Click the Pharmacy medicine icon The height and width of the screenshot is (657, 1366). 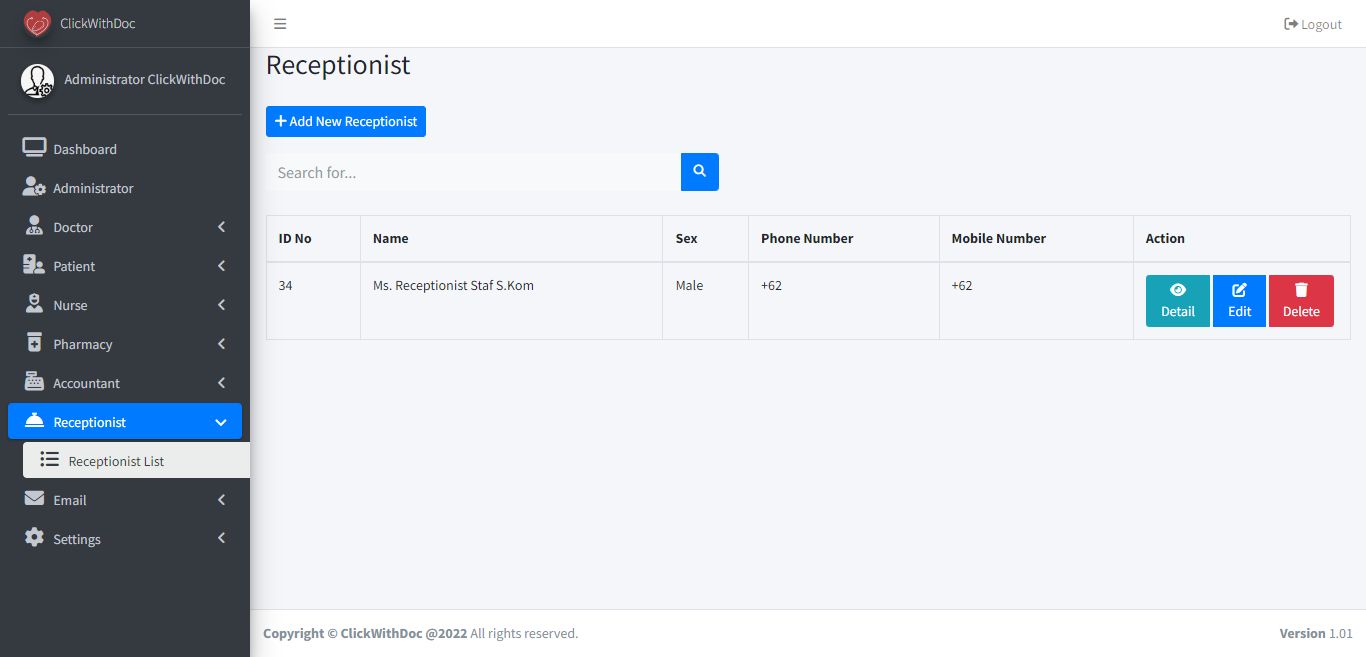pos(34,343)
